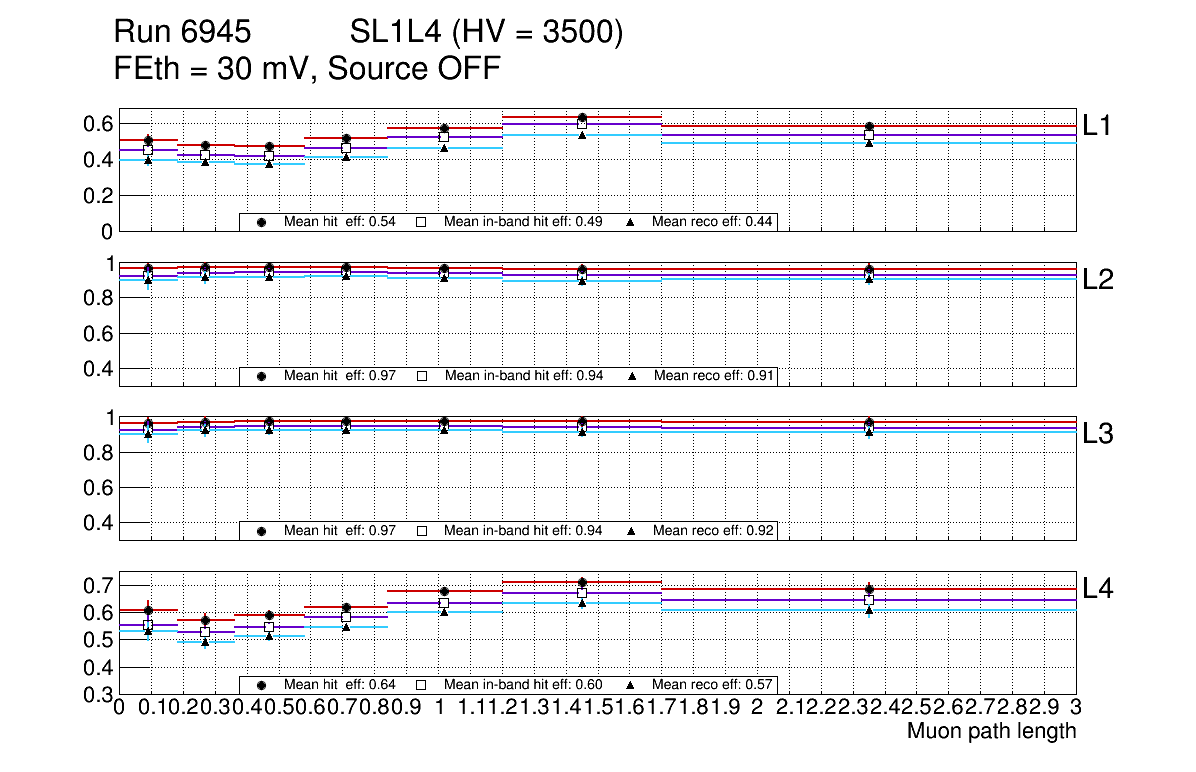1196x772 pixels.
Task: Click the triangle legend marker in panel L4
Action: pyautogui.click(x=632, y=685)
